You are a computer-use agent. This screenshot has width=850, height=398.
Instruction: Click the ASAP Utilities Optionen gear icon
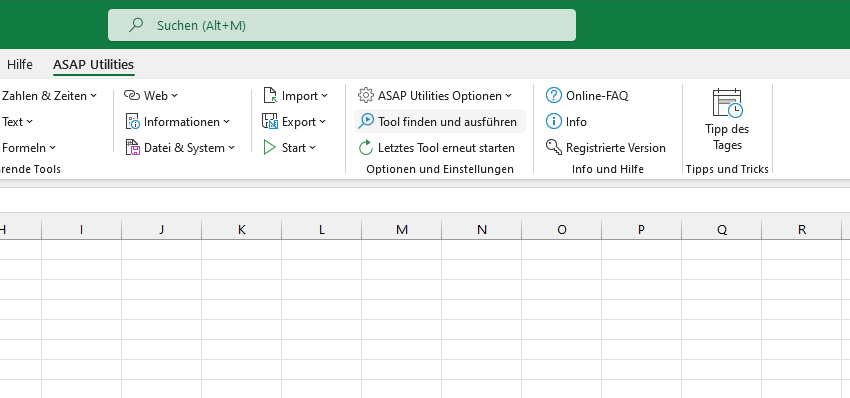[x=366, y=95]
